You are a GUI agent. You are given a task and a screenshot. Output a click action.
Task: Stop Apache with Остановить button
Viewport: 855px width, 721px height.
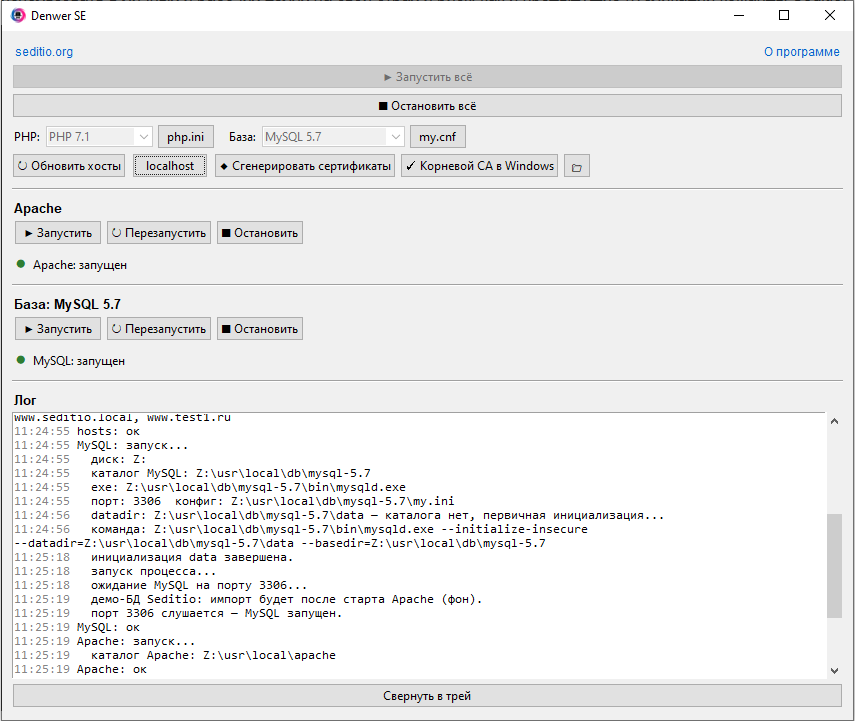click(259, 233)
